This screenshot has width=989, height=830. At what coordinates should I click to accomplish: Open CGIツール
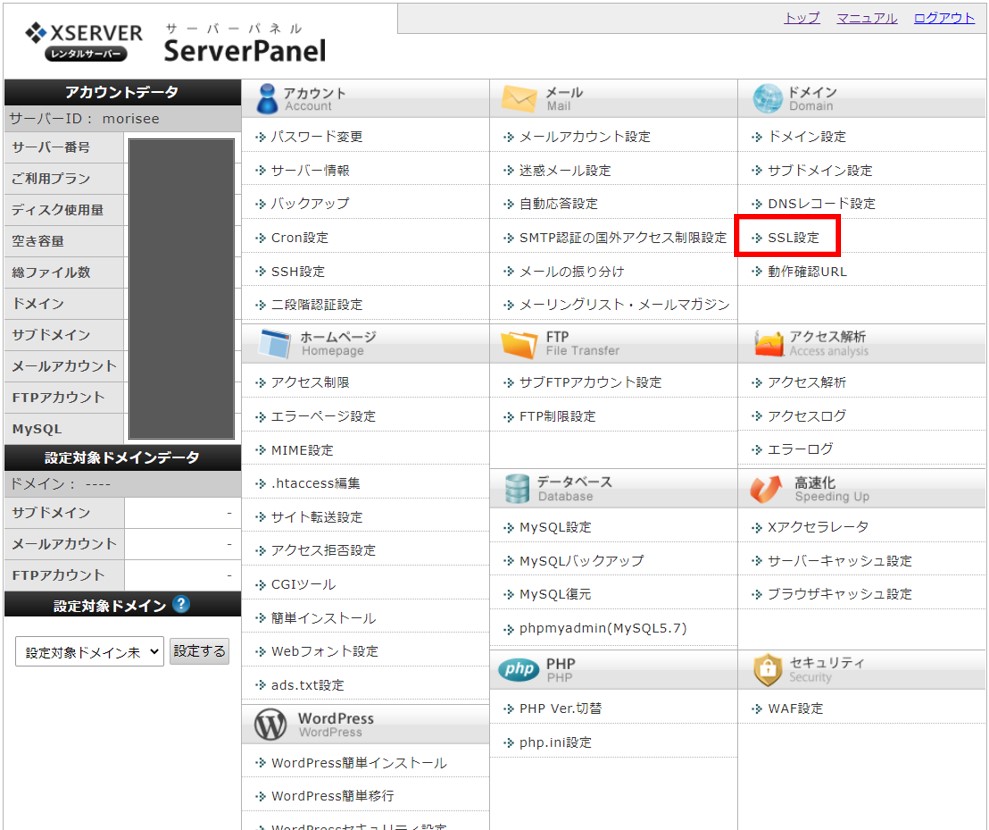pos(303,585)
